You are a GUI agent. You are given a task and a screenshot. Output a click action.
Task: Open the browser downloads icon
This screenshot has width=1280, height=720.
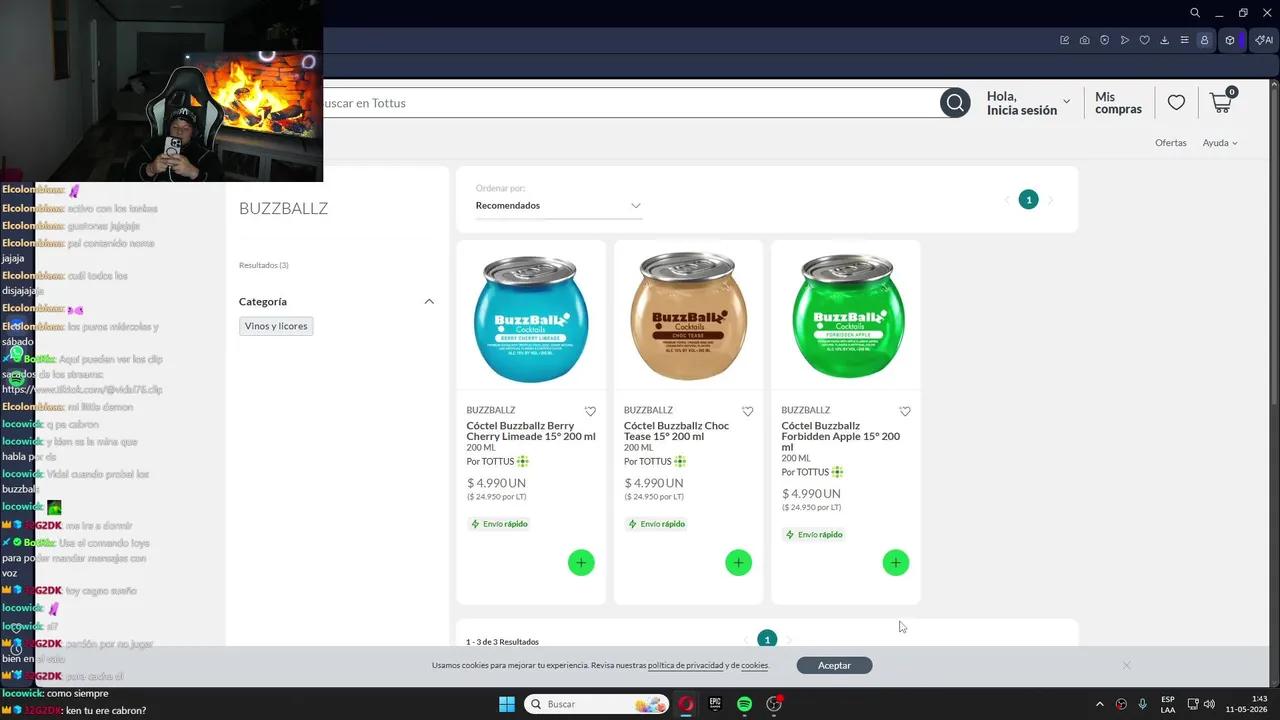(1165, 40)
